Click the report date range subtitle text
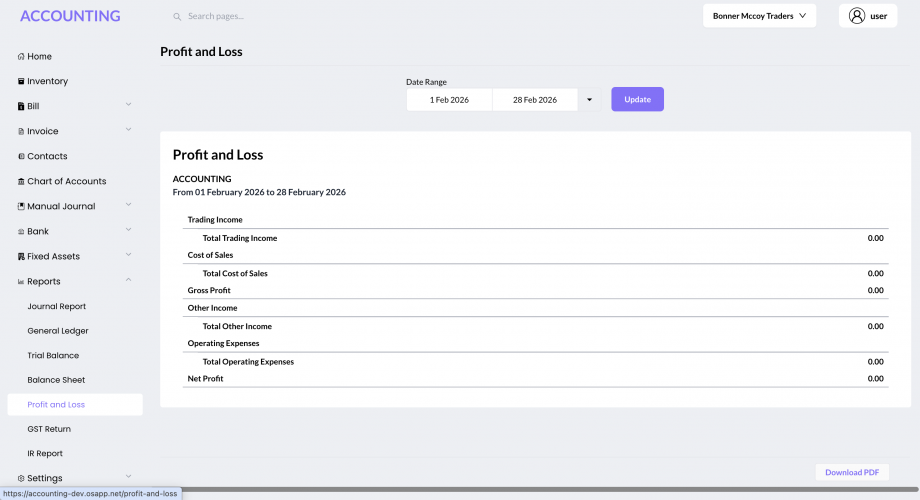 click(x=259, y=192)
